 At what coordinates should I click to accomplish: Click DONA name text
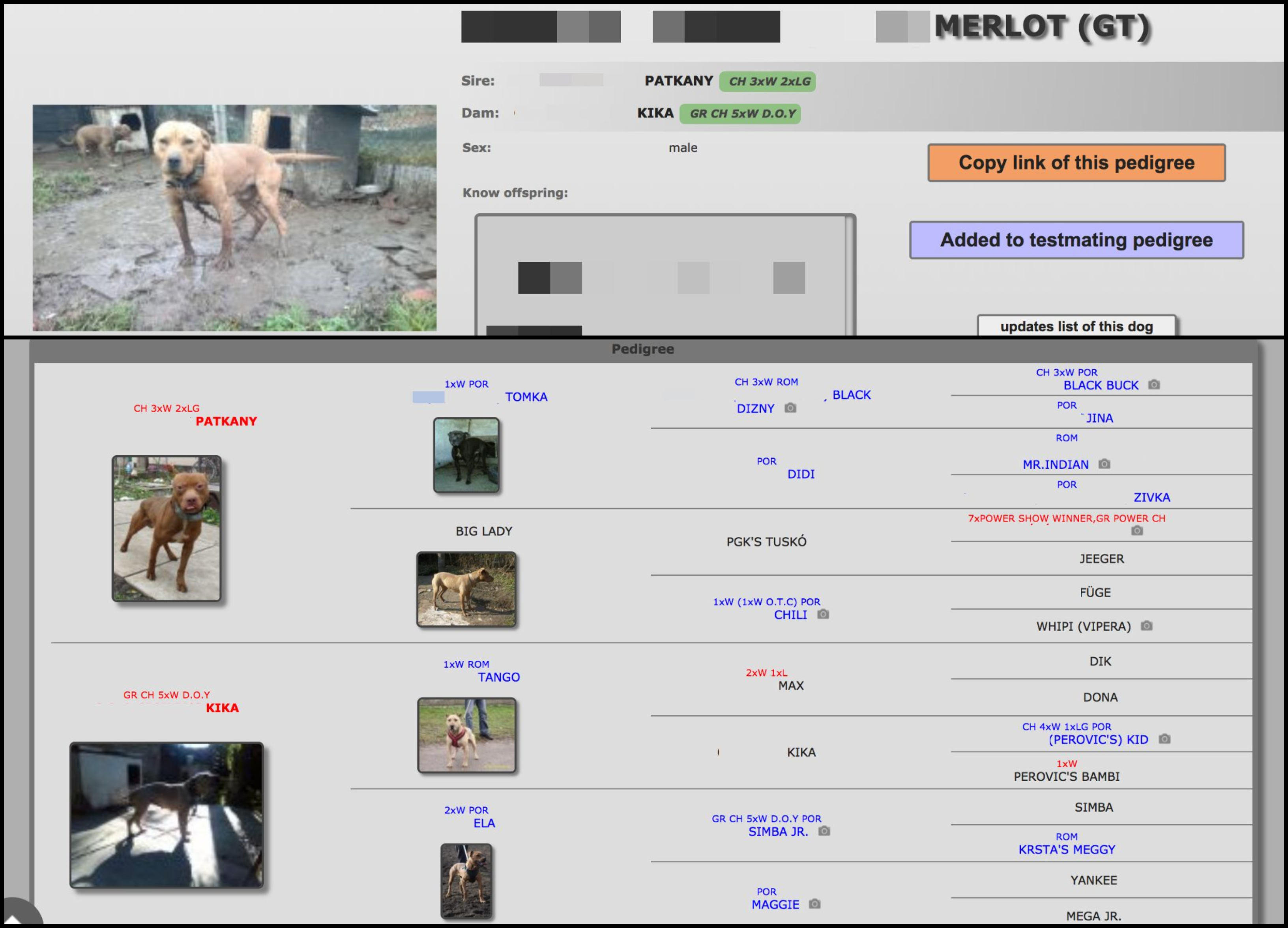pos(1100,697)
